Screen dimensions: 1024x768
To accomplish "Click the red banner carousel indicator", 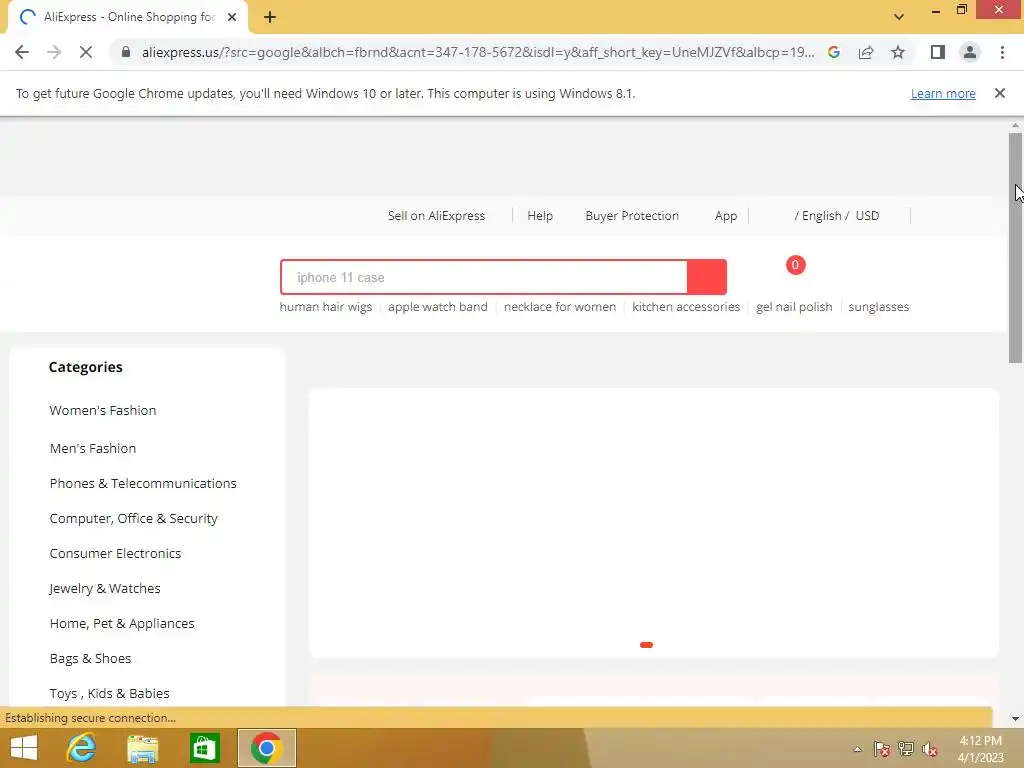I will tap(647, 645).
